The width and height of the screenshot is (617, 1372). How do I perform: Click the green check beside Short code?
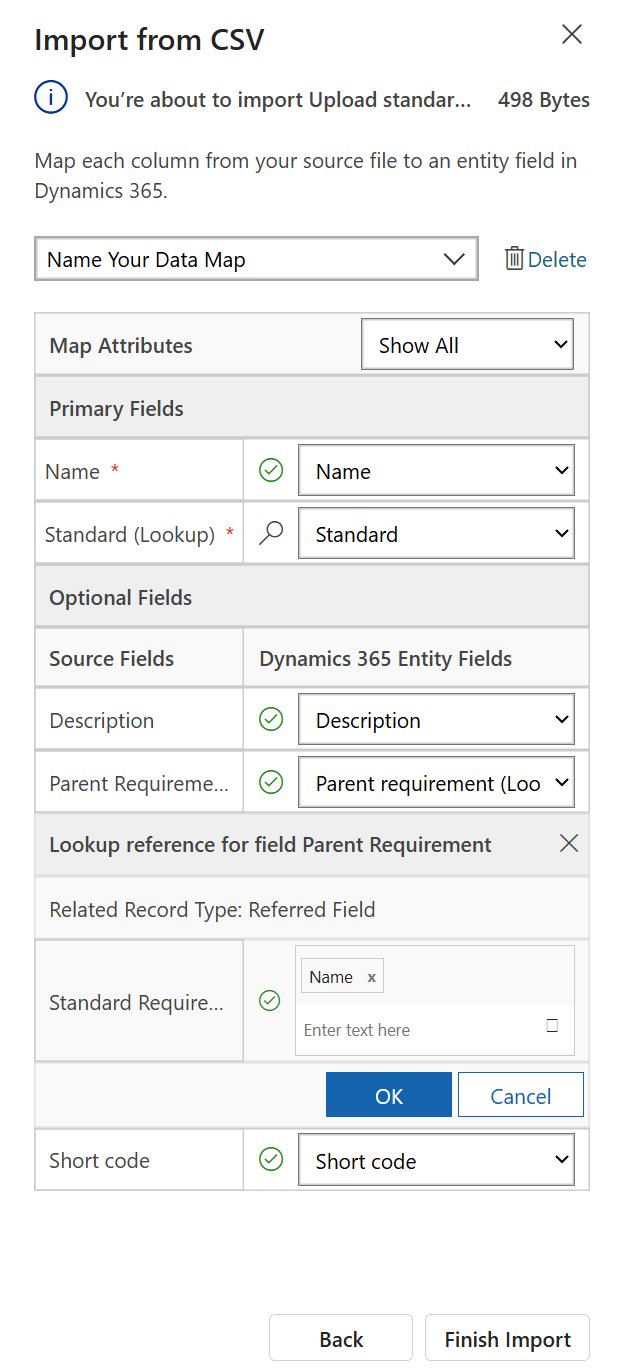(269, 1159)
